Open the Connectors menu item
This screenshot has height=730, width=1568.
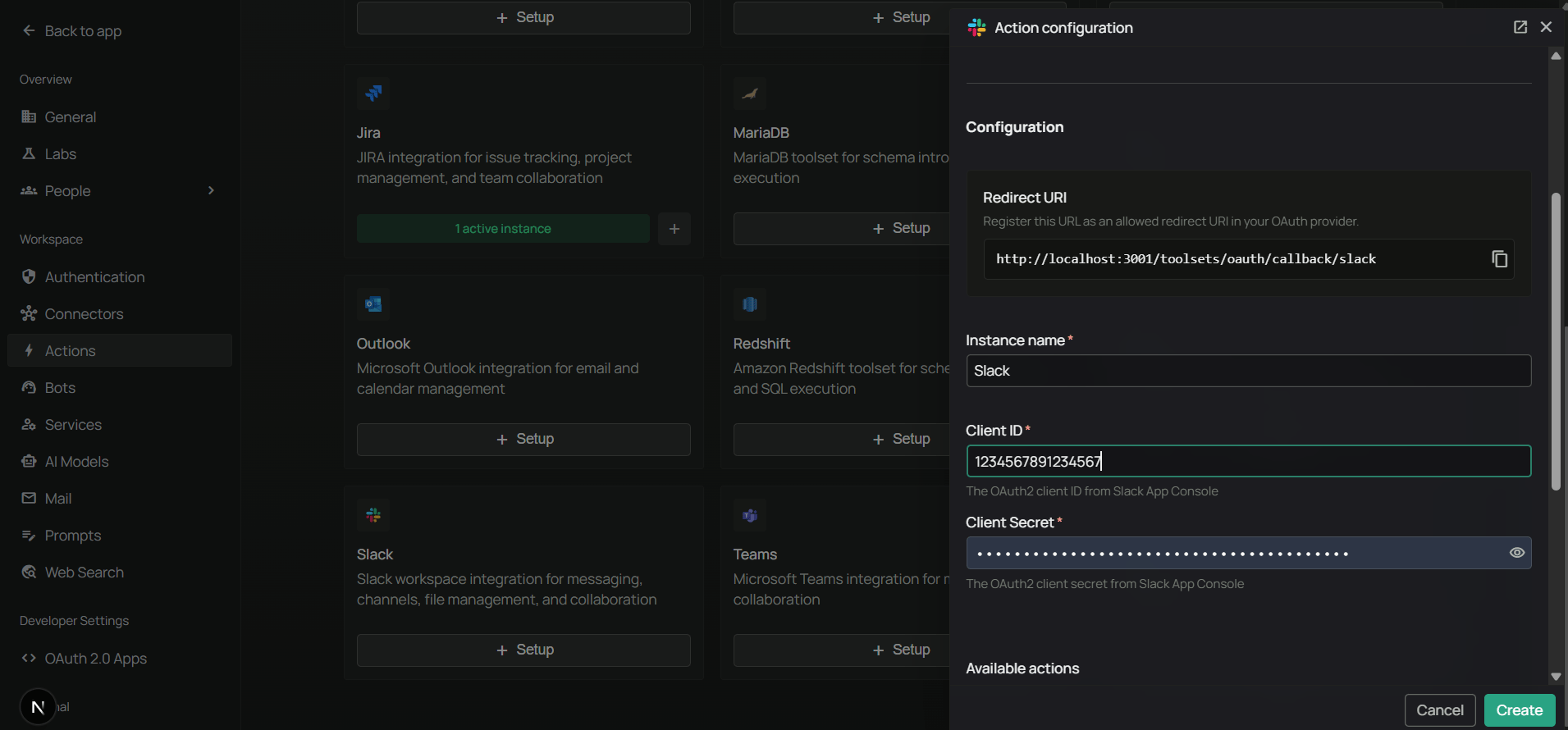[x=120, y=313]
